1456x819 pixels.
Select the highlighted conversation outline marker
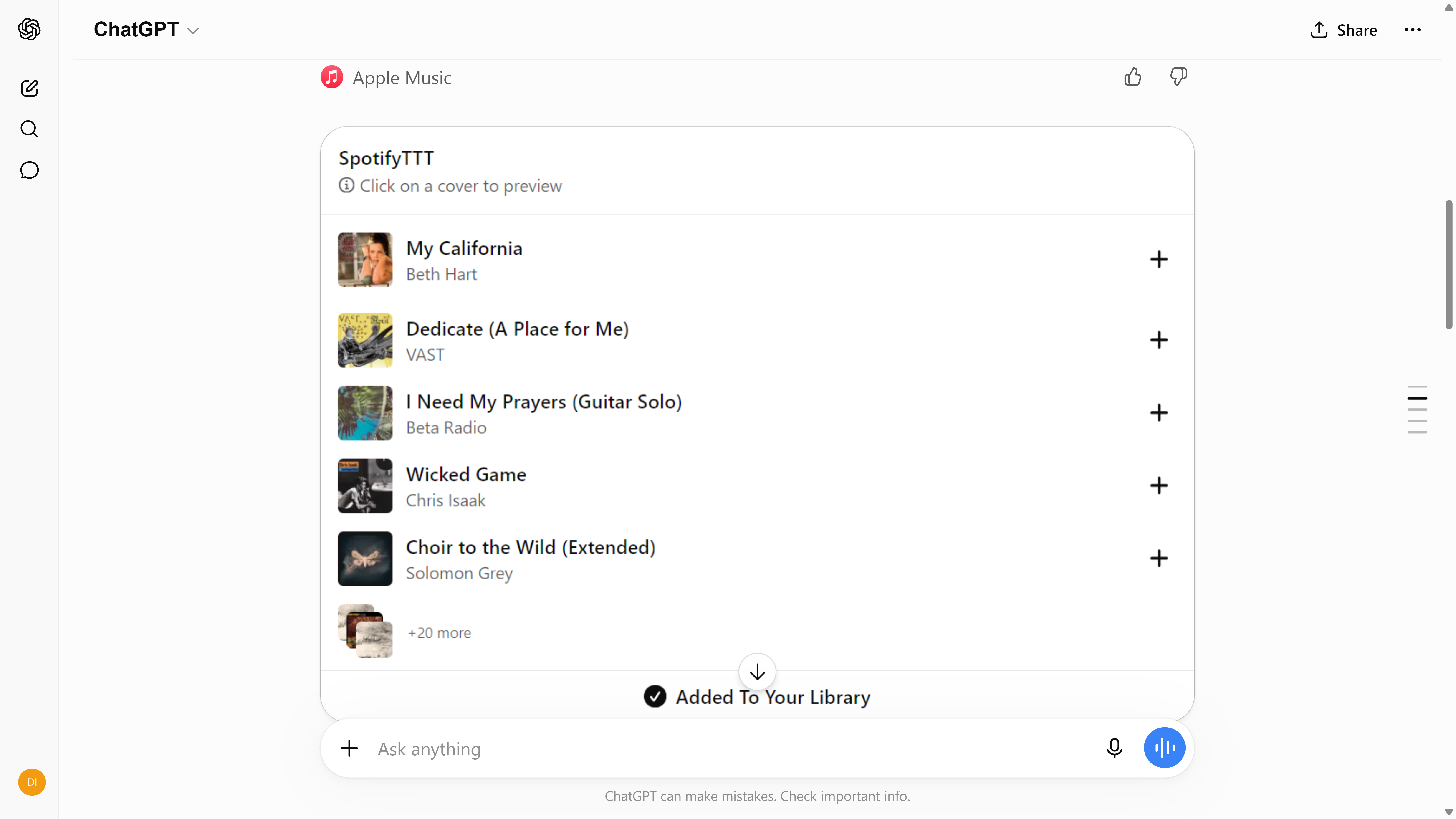pos(1418,399)
